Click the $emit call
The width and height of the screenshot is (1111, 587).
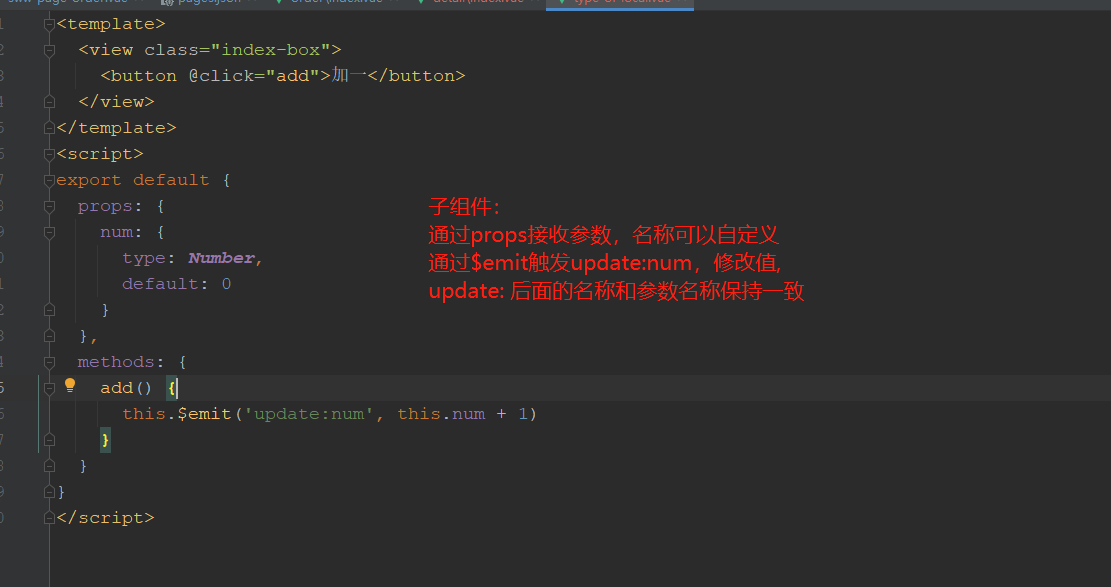click(204, 414)
